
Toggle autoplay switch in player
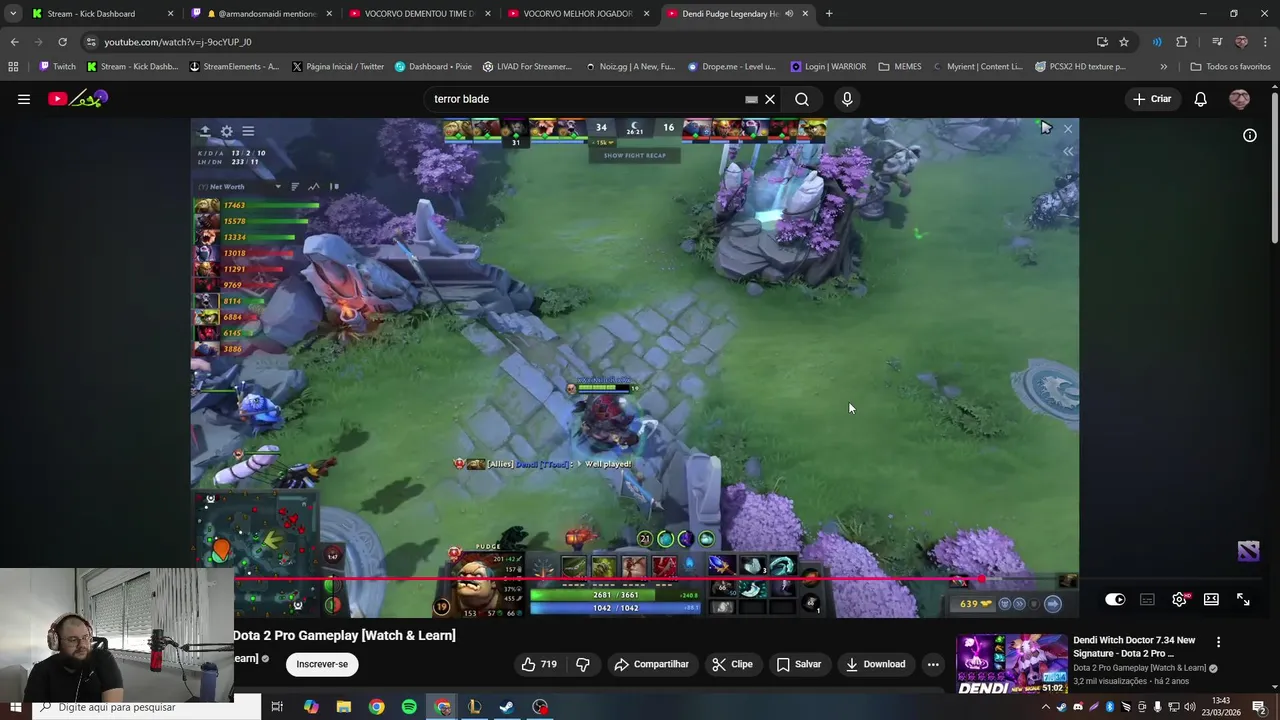point(1115,600)
